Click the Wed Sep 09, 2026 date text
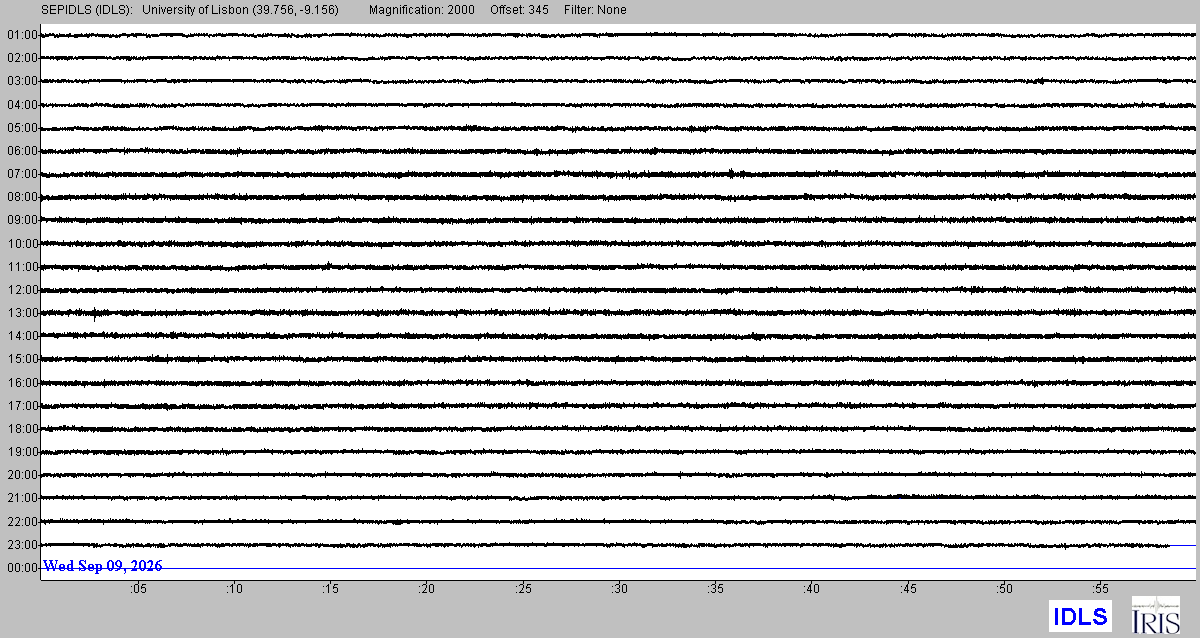1200x638 pixels. coord(103,566)
